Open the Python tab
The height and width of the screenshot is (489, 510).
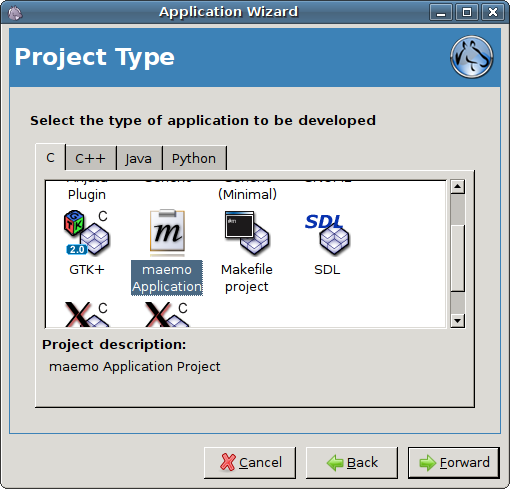[x=194, y=159]
